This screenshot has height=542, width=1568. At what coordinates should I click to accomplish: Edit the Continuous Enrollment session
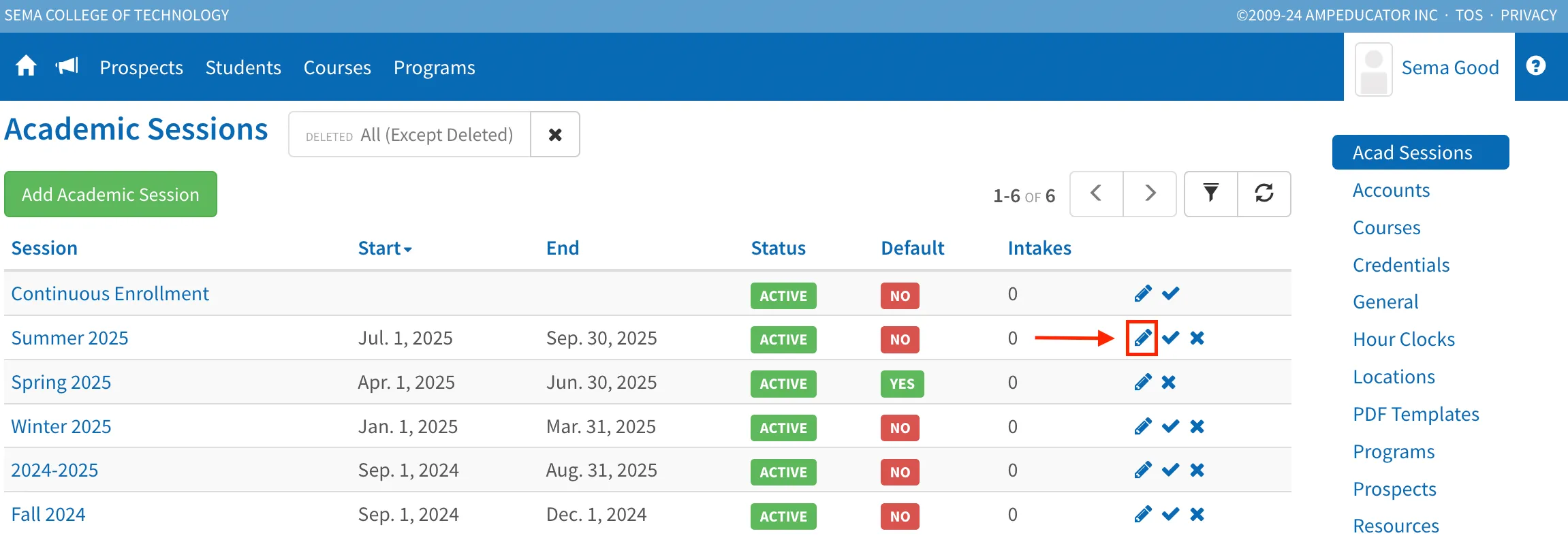tap(1143, 293)
